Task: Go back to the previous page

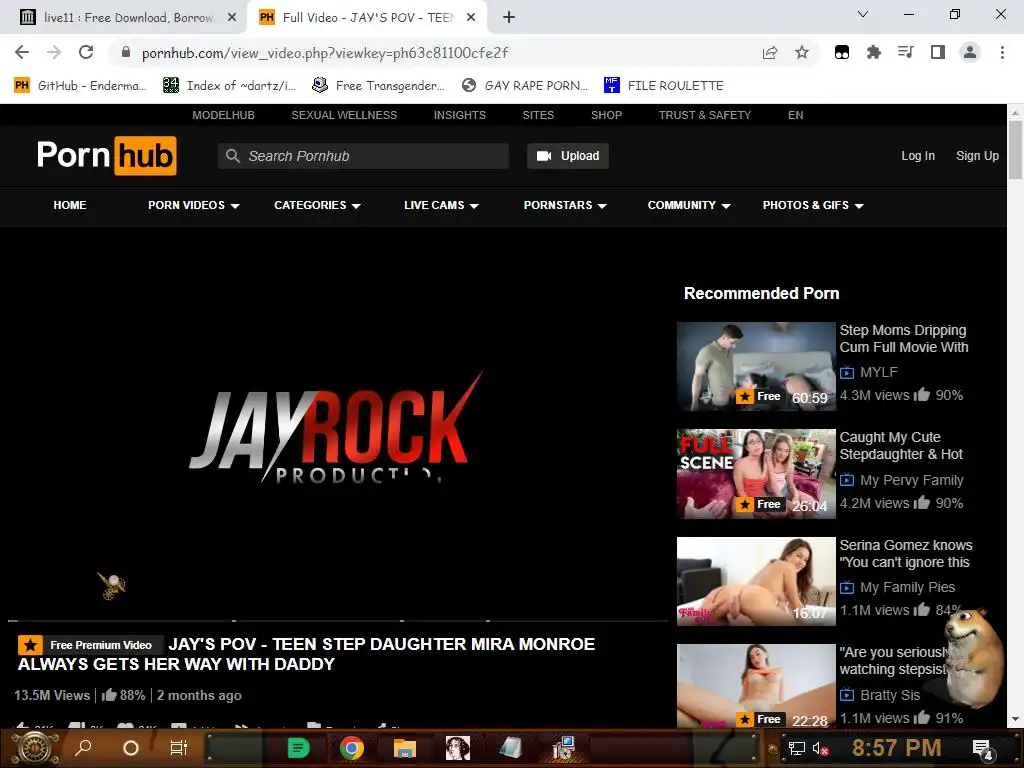Action: click(x=22, y=52)
